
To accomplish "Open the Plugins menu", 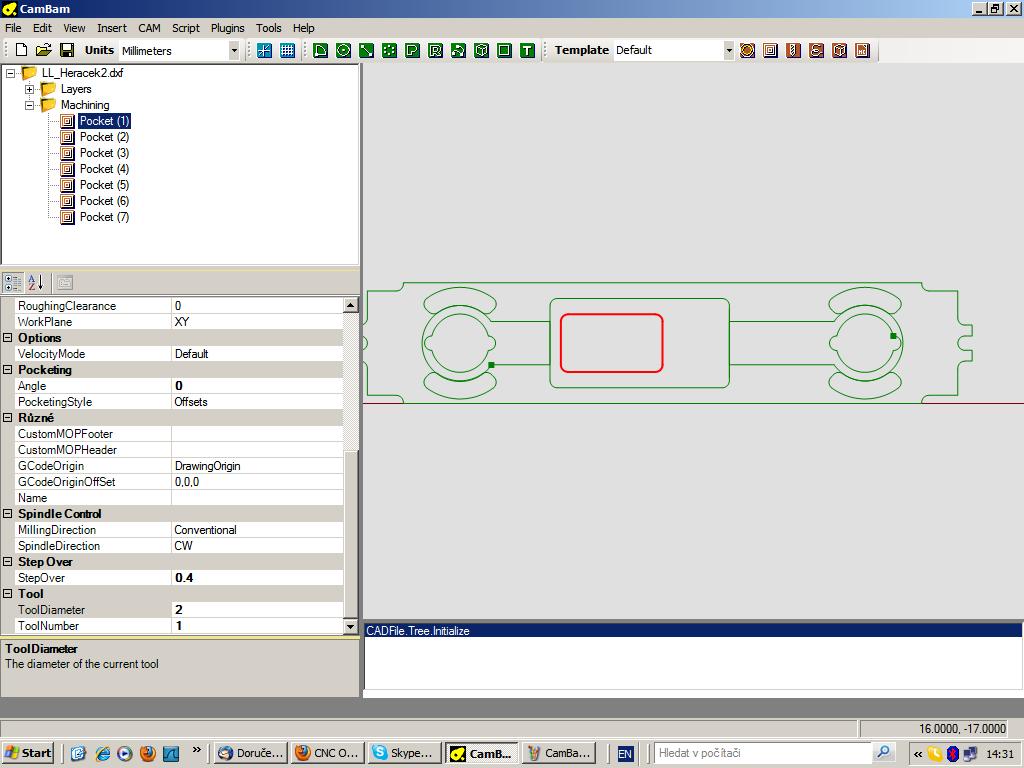I will 227,28.
